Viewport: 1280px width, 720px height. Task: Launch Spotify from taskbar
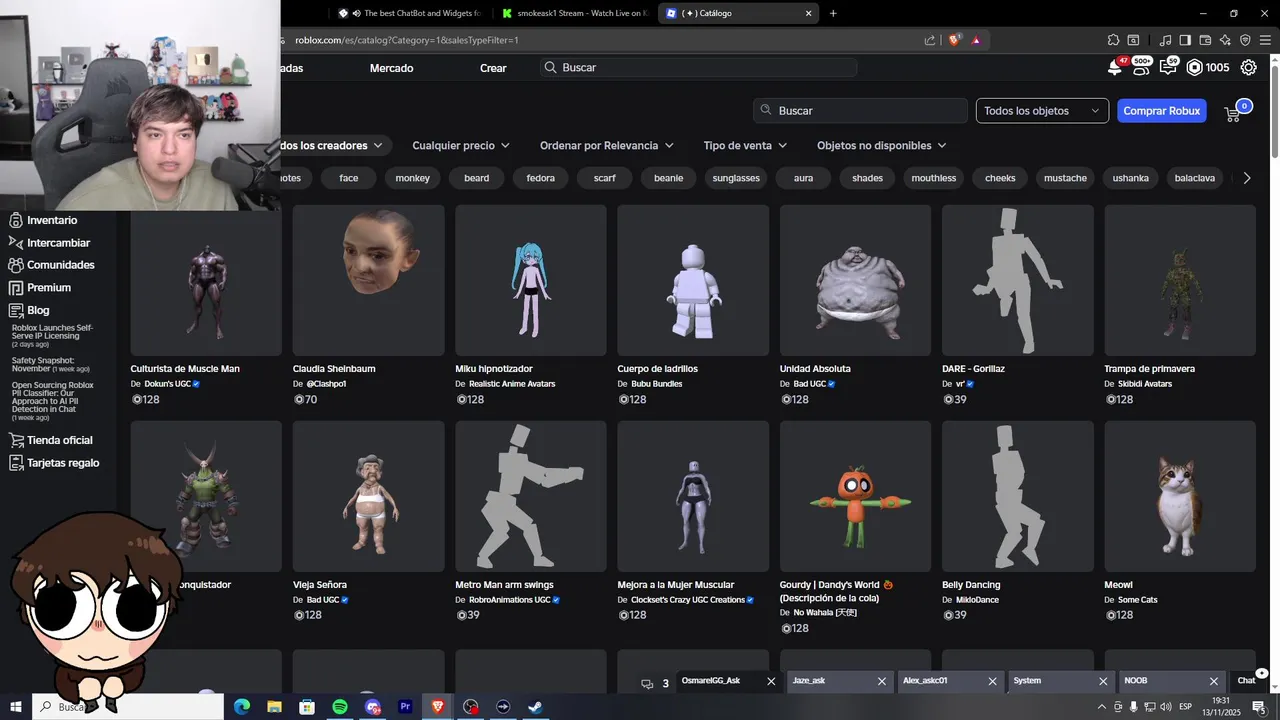coord(340,707)
